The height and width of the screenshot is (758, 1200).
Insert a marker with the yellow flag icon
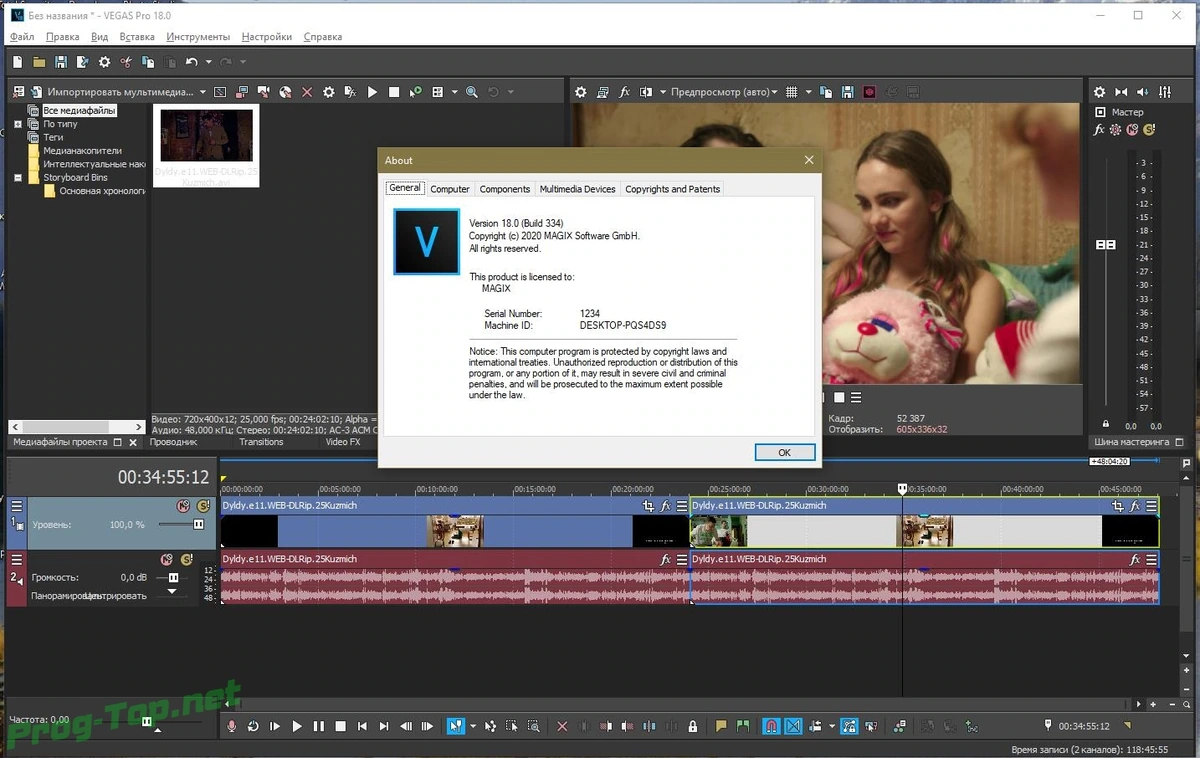tap(721, 726)
